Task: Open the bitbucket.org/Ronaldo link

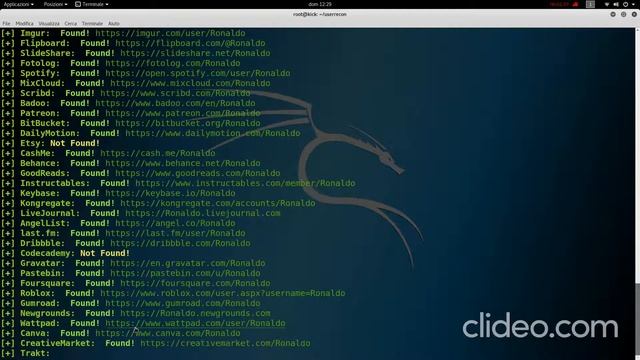Action: (x=188, y=123)
